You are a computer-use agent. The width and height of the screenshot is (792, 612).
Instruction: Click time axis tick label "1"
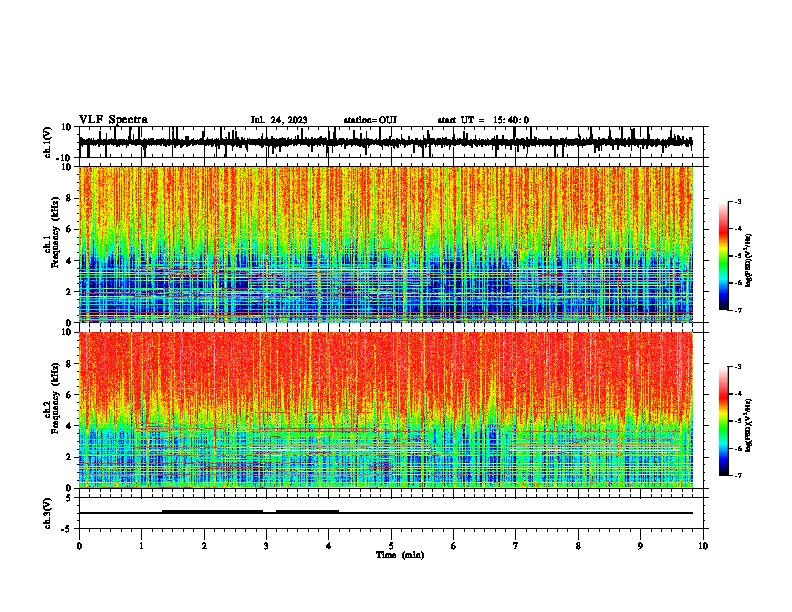click(141, 546)
